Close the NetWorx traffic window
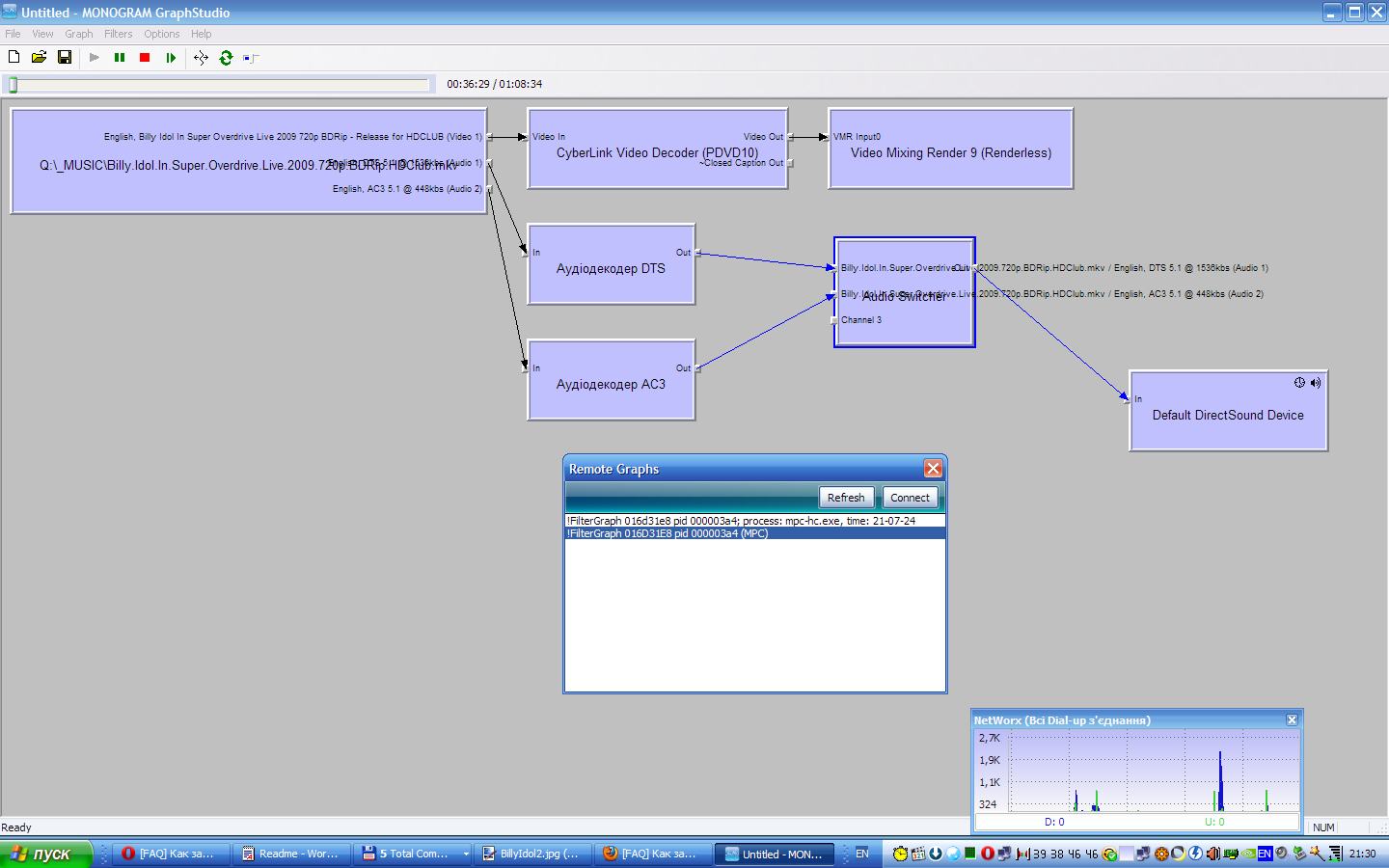This screenshot has width=1389, height=868. pos(1292,719)
